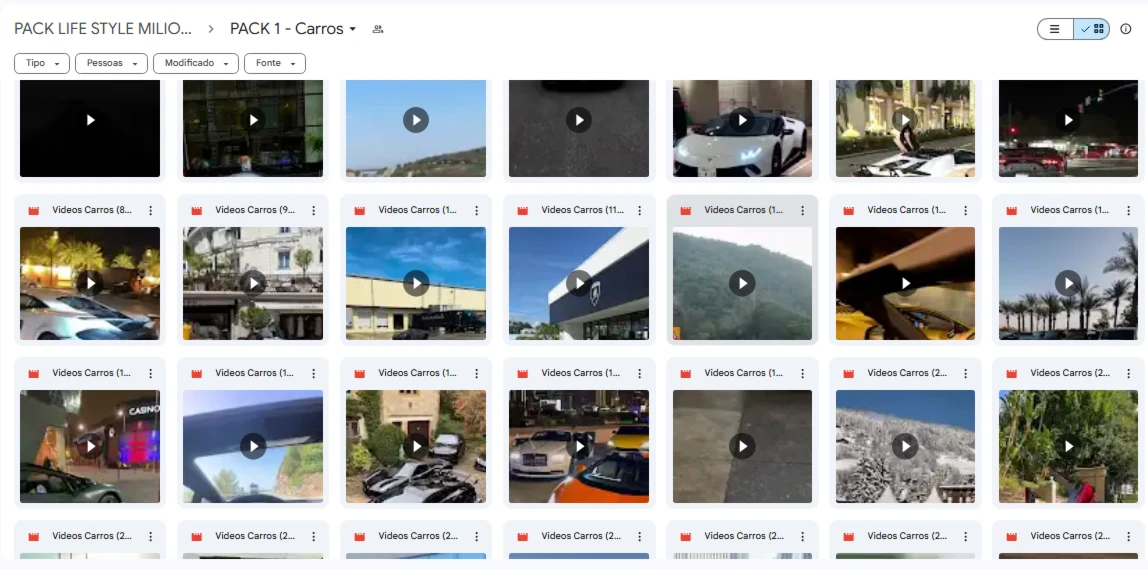This screenshot has height=569, width=1148.
Task: Play the snowy mountain slope video
Action: point(905,446)
